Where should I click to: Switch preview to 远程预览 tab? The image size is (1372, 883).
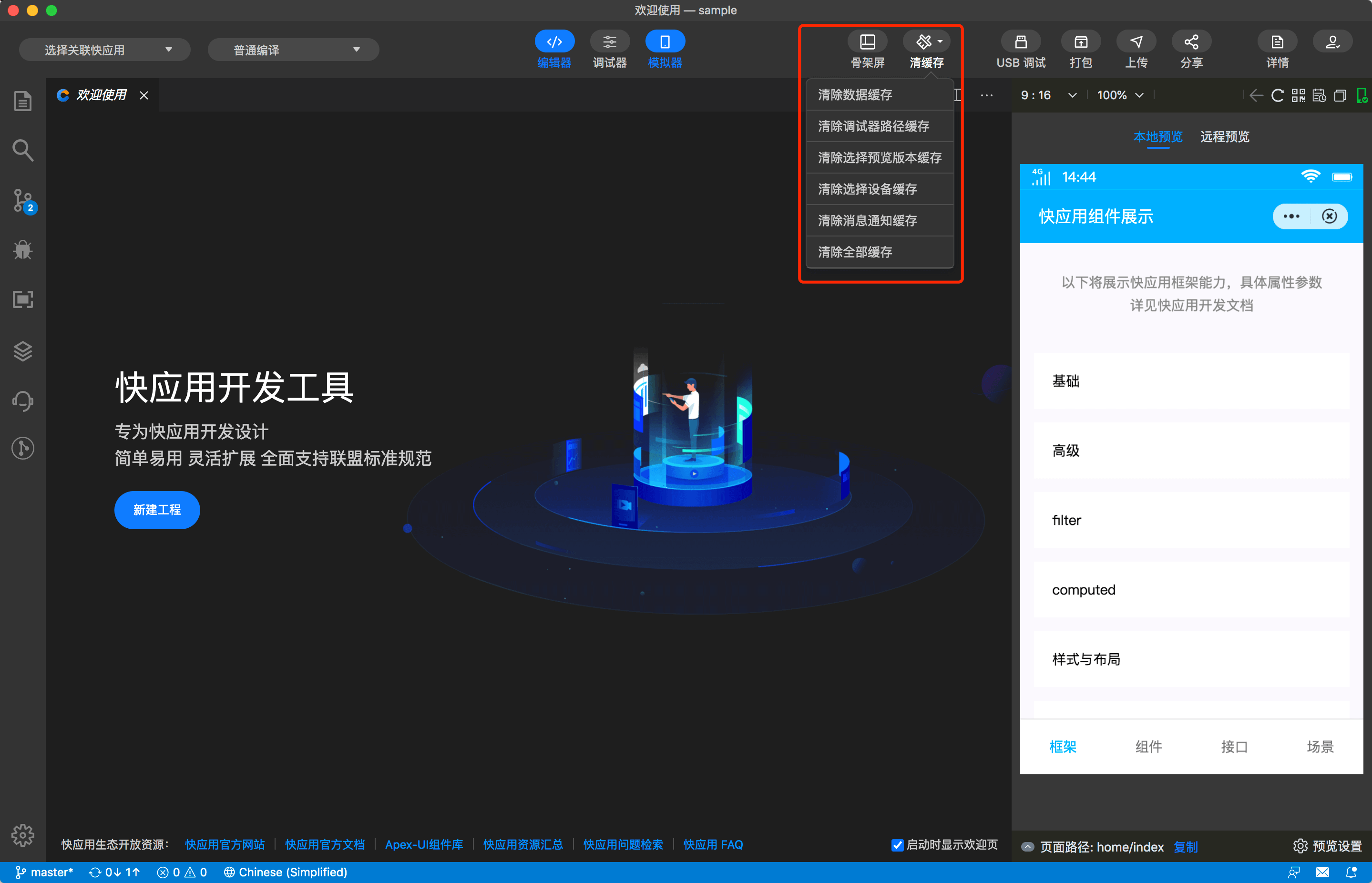[x=1224, y=137]
